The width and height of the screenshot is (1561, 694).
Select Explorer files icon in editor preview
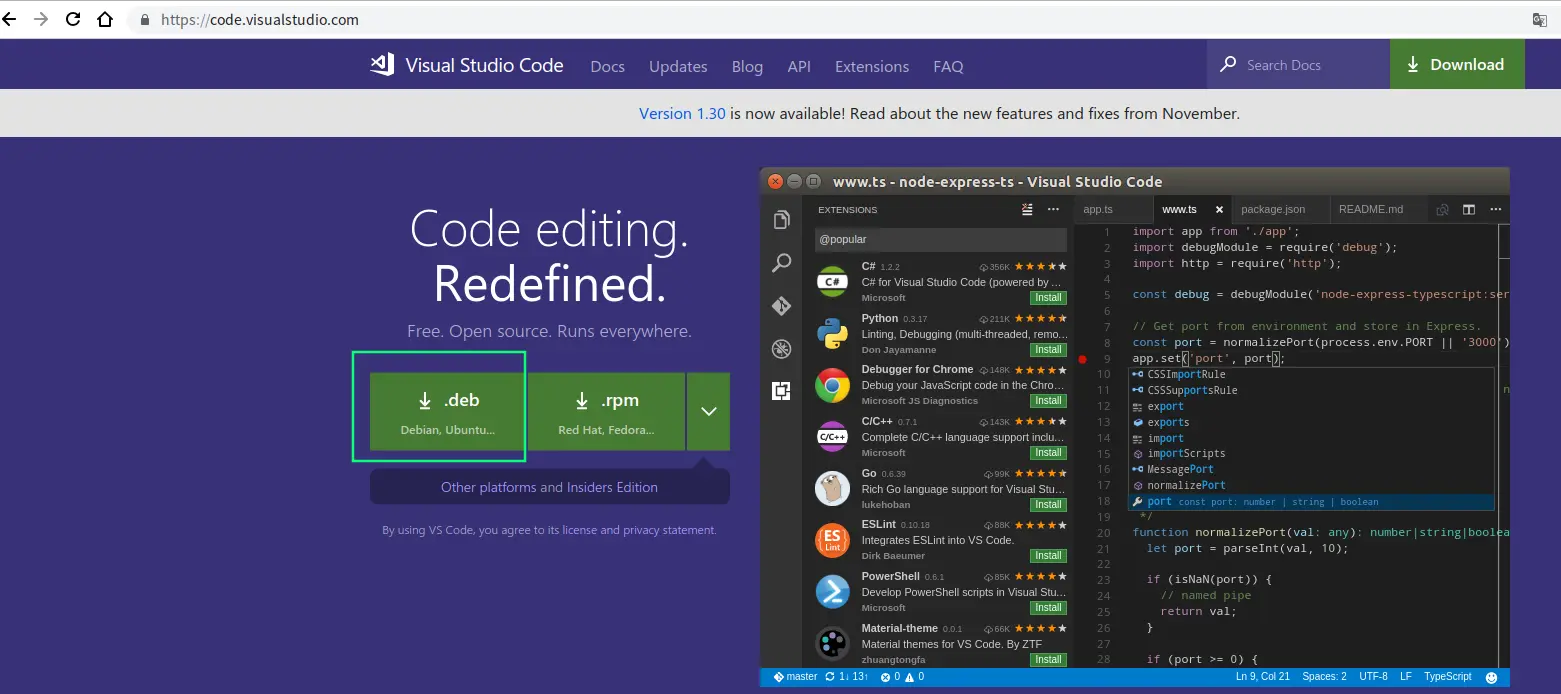coord(782,220)
